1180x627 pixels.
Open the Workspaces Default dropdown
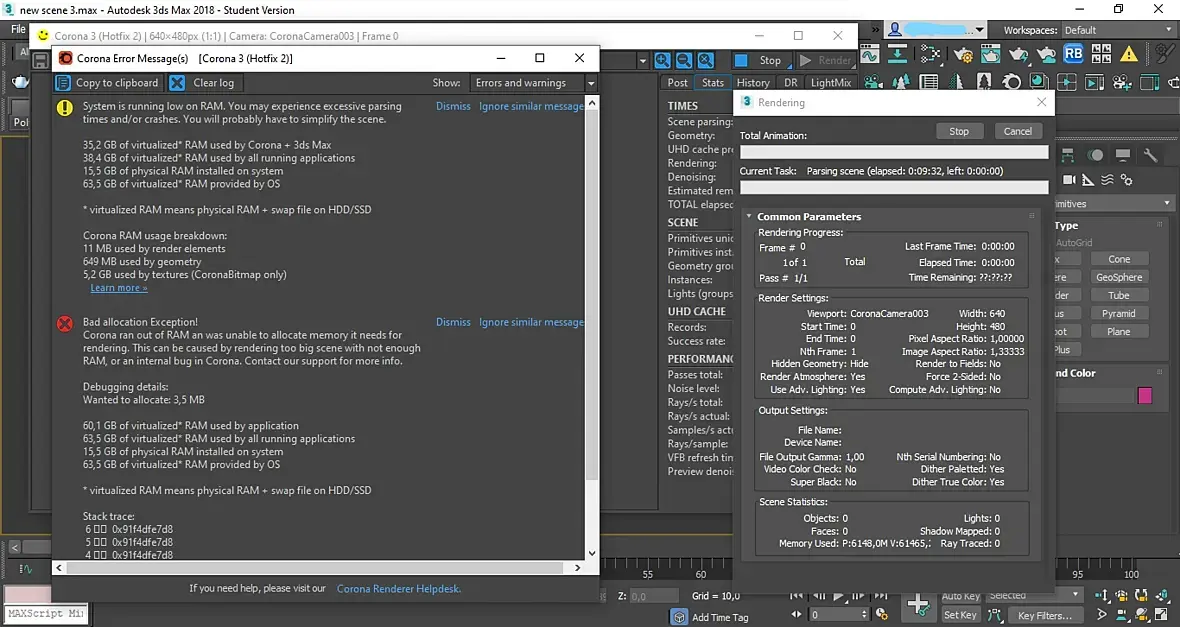[x=1118, y=30]
